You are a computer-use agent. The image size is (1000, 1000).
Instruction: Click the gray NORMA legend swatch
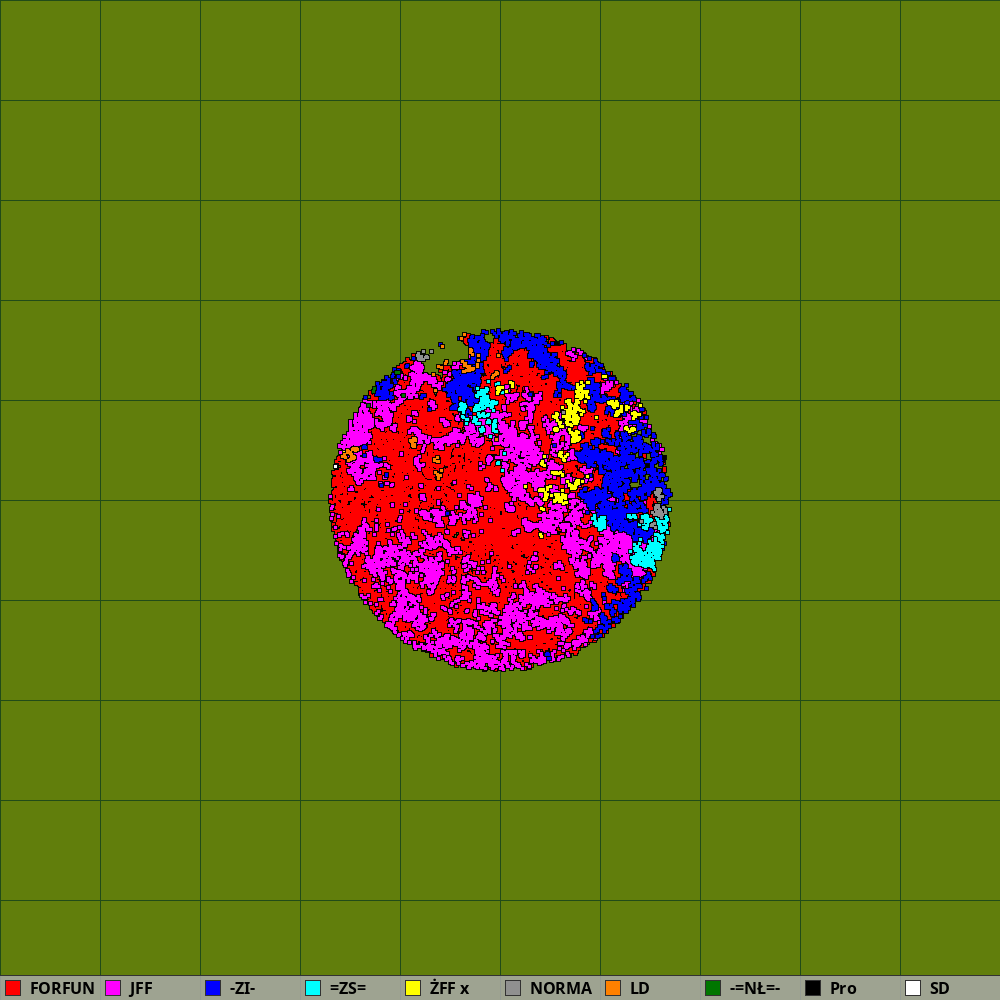tap(513, 988)
